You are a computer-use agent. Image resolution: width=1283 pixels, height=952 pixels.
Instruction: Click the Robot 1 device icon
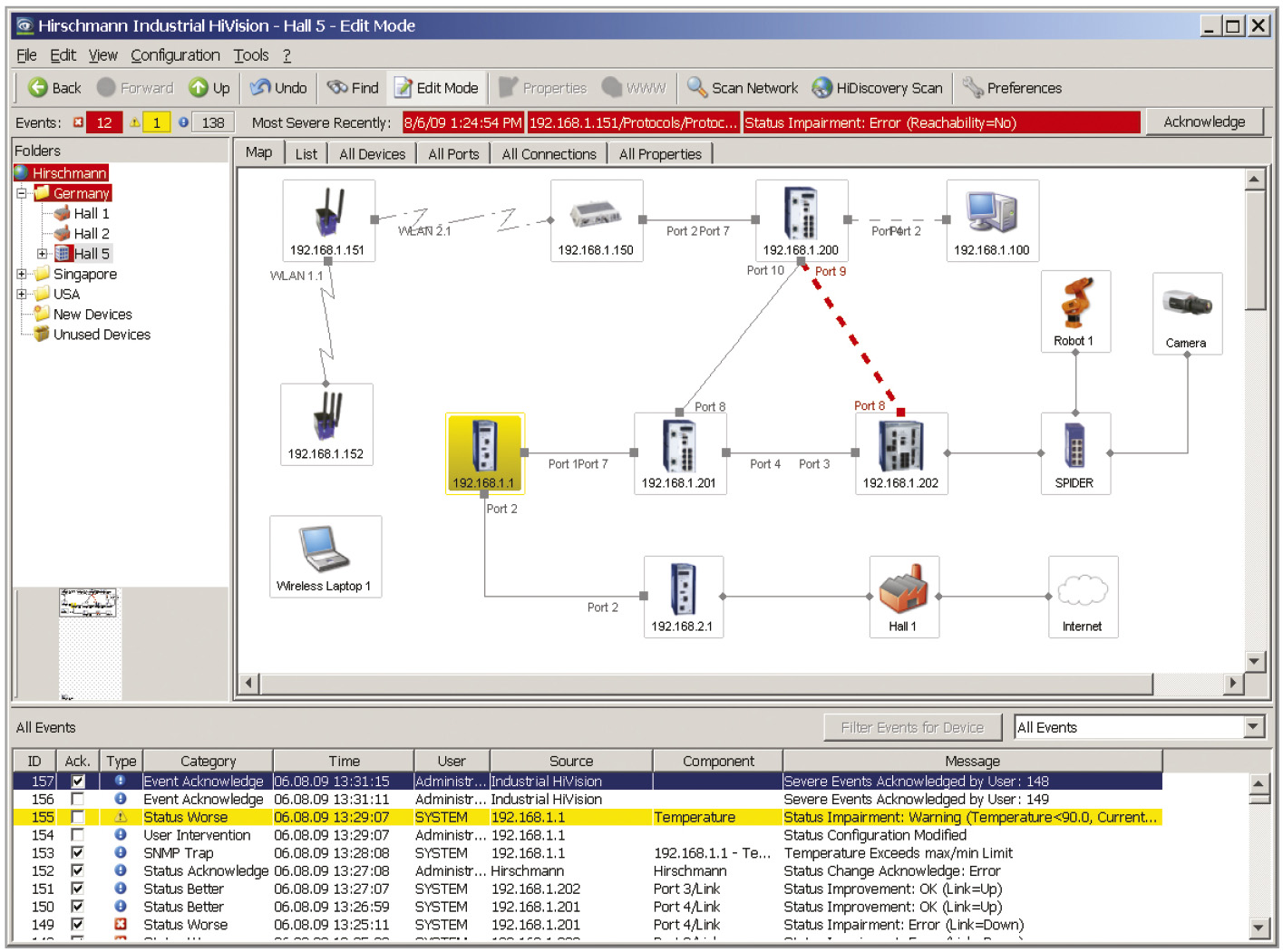pos(1074,312)
